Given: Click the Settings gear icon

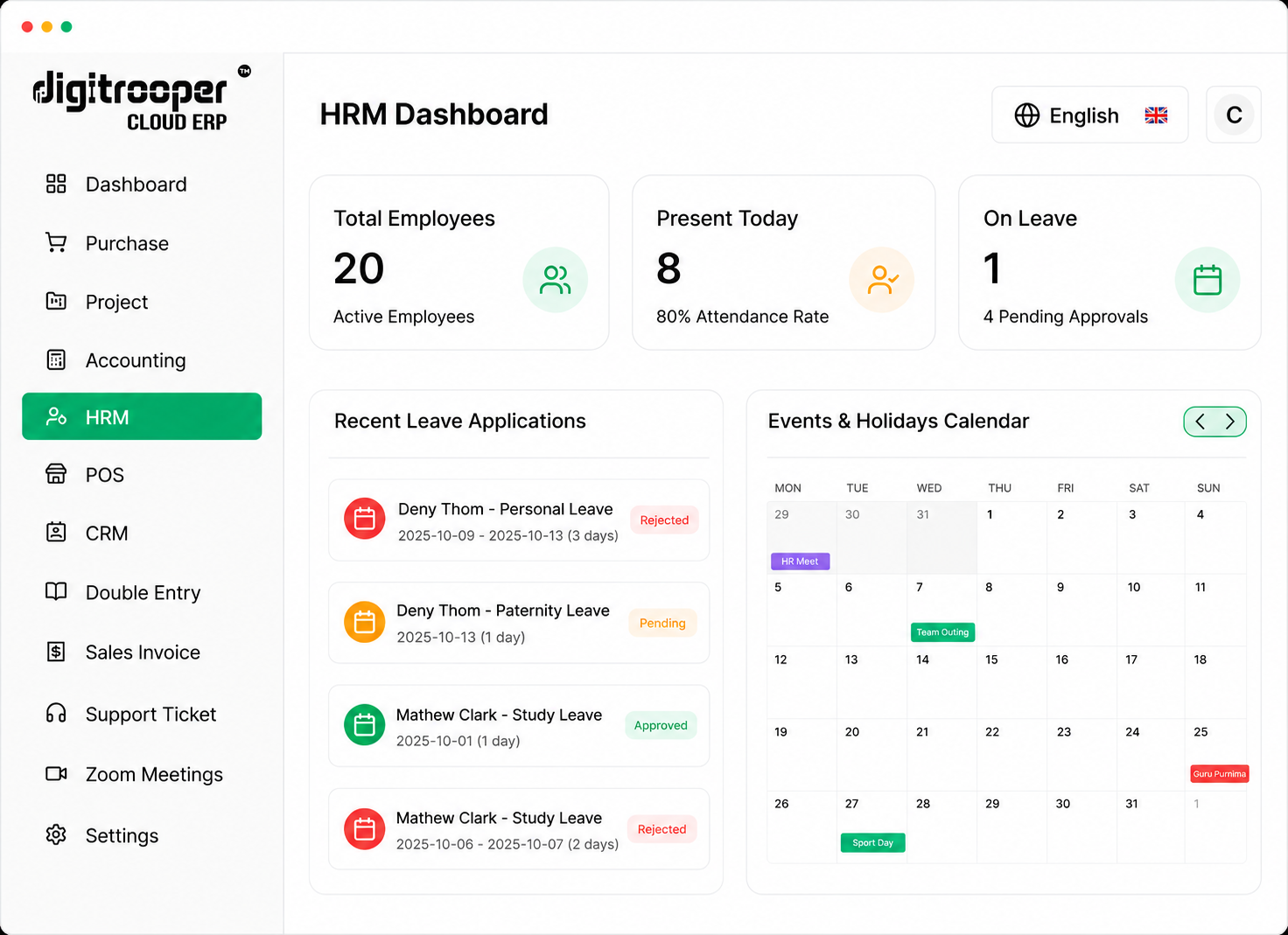Looking at the screenshot, I should pyautogui.click(x=56, y=834).
